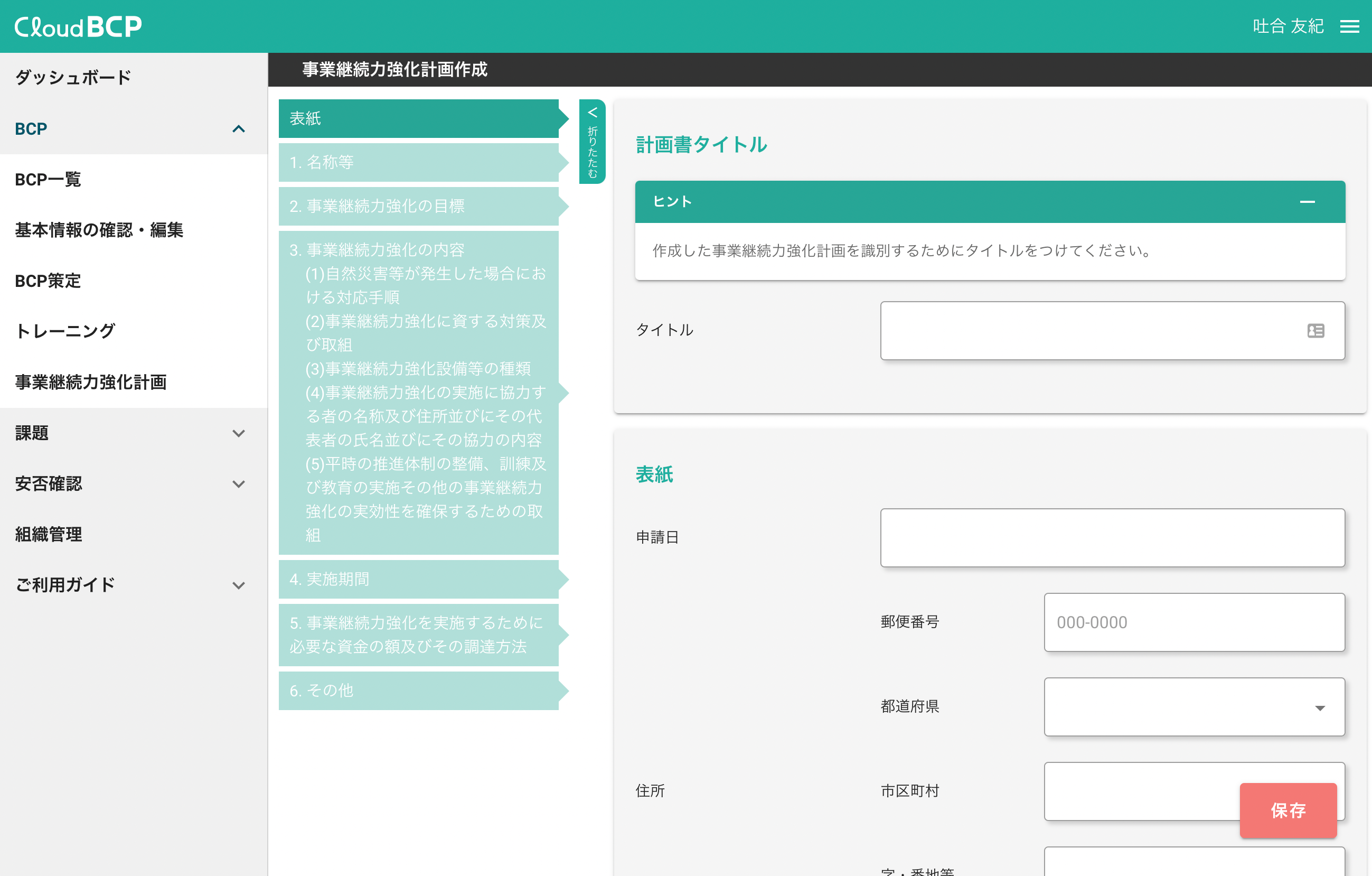Click the 郵便番号 input field

pos(1194,622)
